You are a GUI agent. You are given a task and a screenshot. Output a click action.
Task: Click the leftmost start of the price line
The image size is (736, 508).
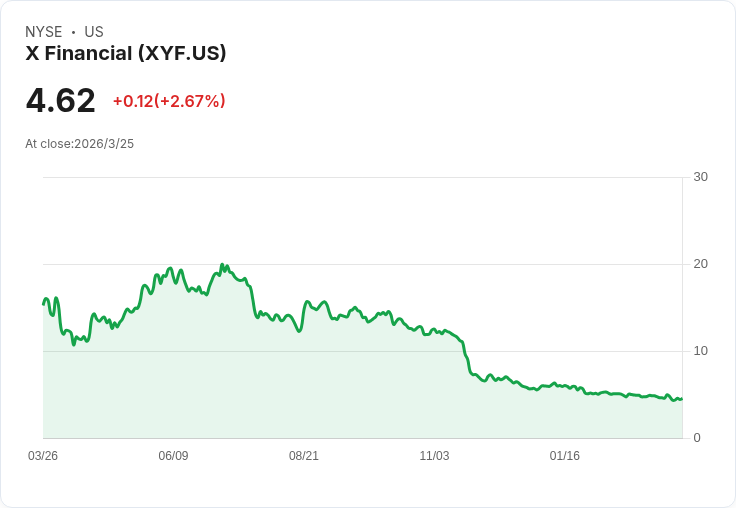point(44,303)
